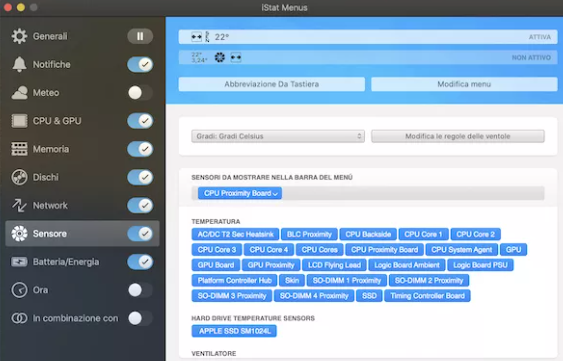This screenshot has height=361, width=563.
Task: Click the Notifiche bell icon
Action: tap(19, 64)
